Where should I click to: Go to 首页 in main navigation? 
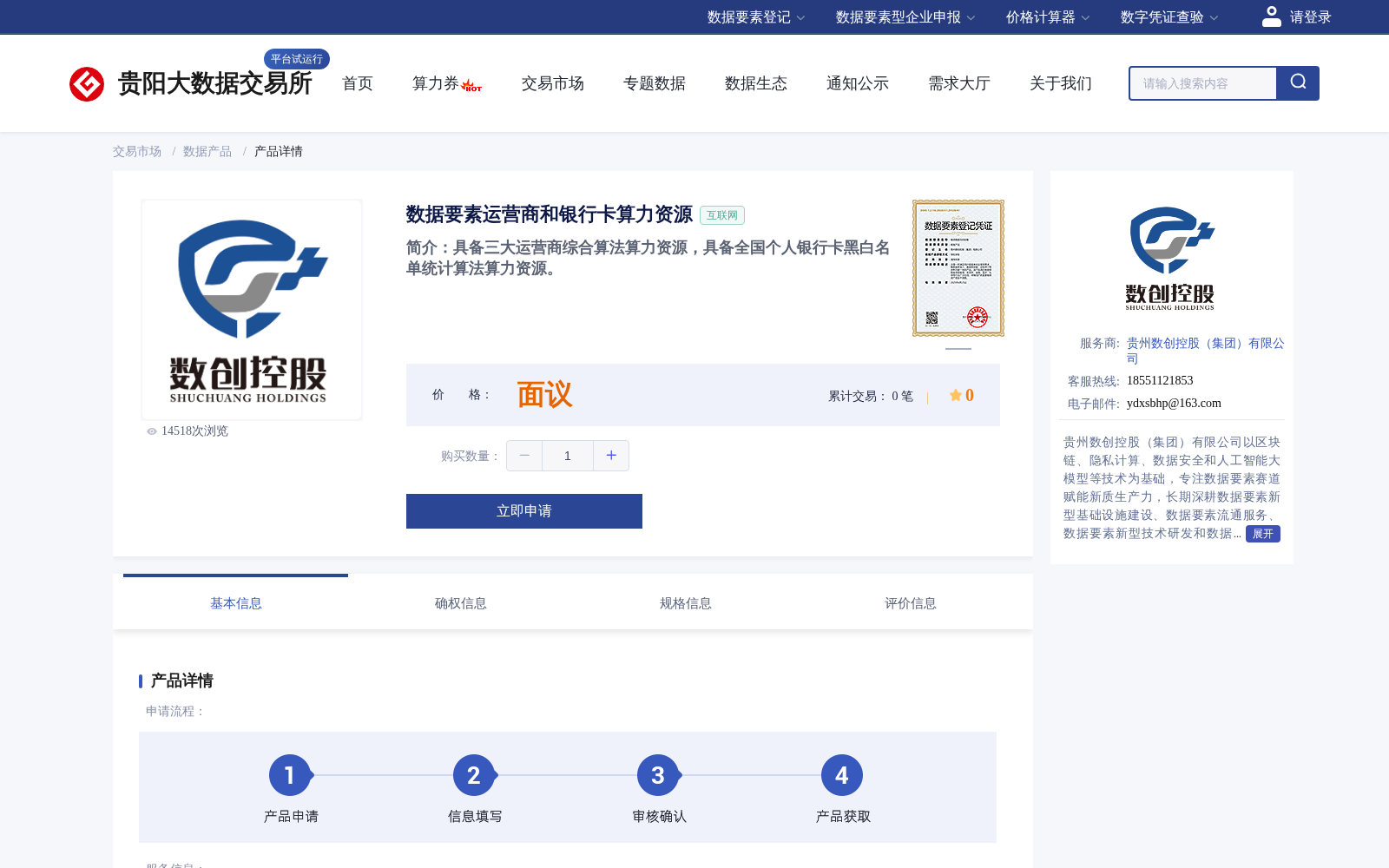358,83
